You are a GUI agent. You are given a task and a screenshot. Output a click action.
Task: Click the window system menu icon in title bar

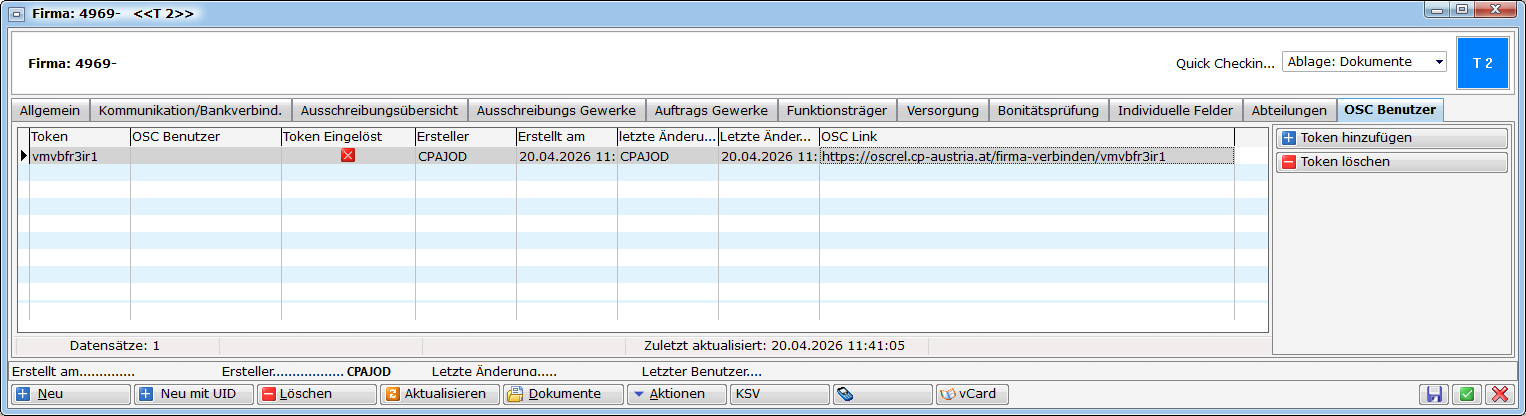point(17,14)
